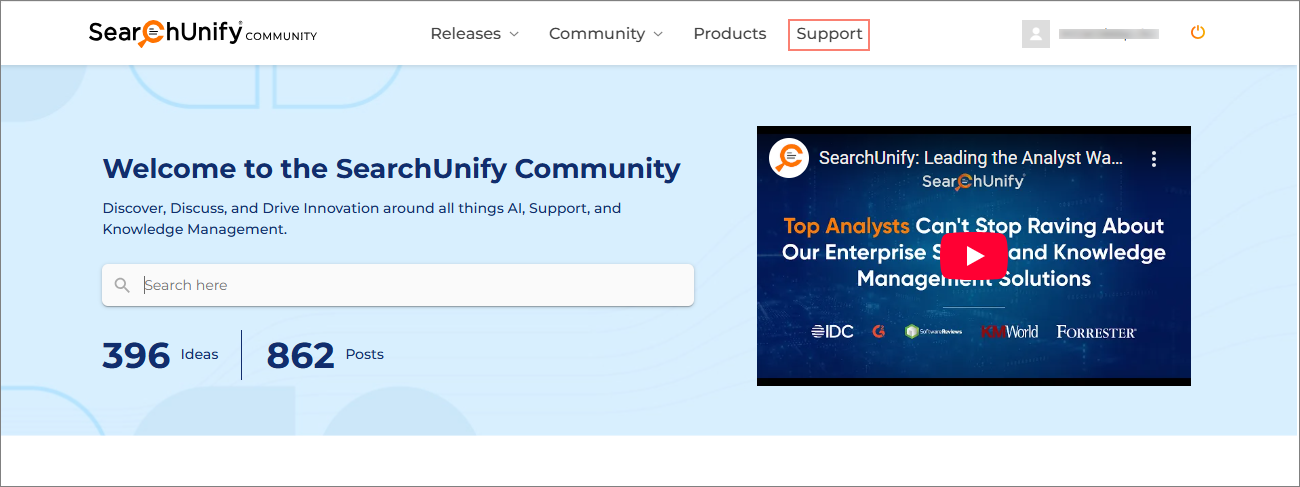
Task: Open the user avatar profile icon
Action: [x=1035, y=34]
